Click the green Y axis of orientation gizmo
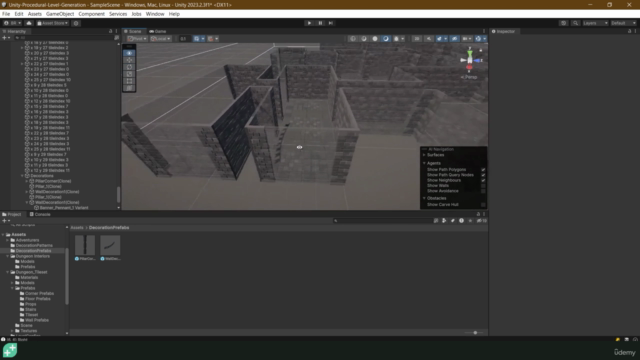This screenshot has width=640, height=360. (x=470, y=53)
